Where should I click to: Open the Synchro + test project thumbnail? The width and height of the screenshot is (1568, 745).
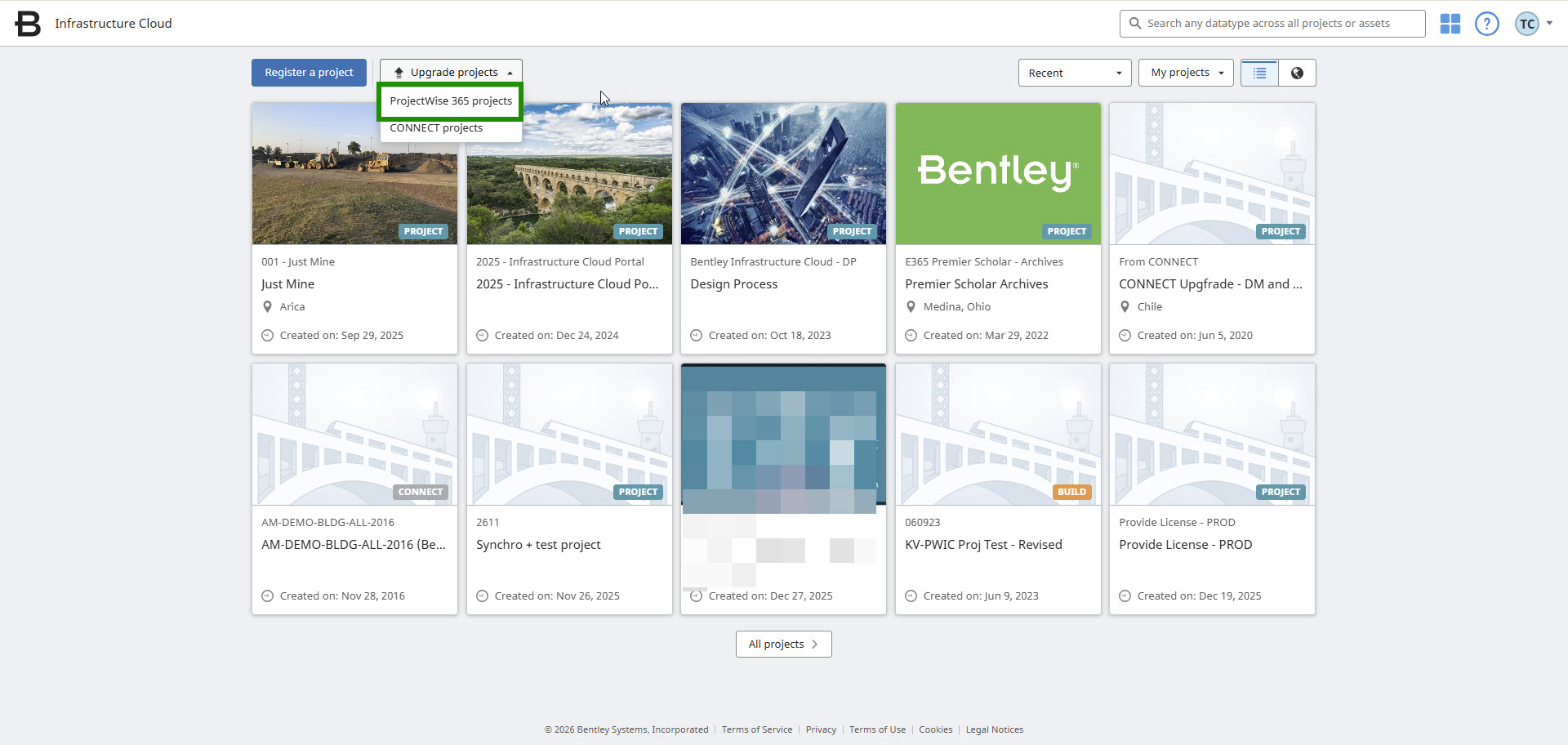tap(569, 435)
